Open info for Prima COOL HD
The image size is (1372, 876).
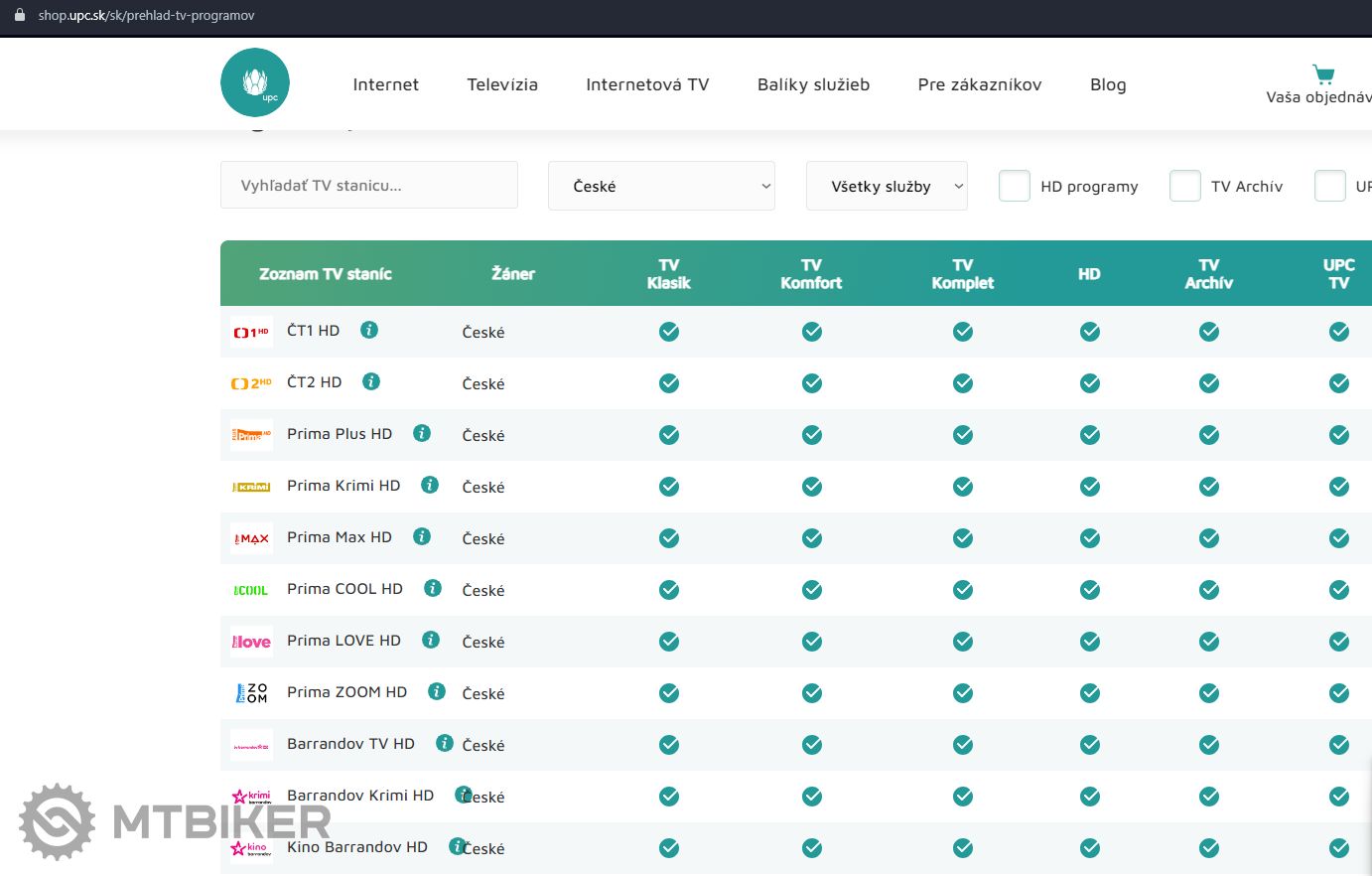(x=433, y=588)
